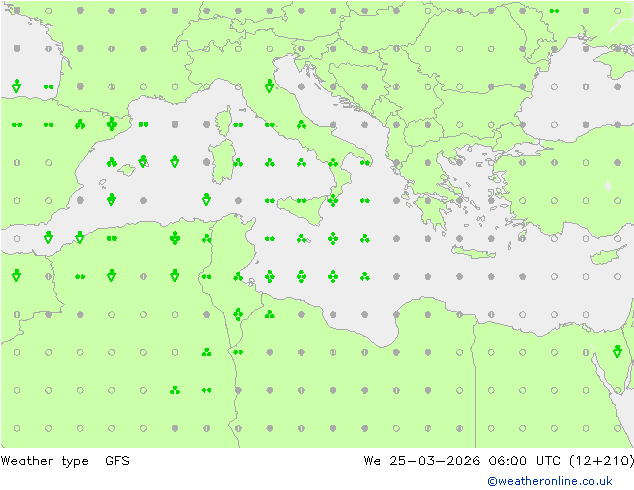
Task: Click the 'Weather type' label text
Action: pyautogui.click(x=45, y=461)
